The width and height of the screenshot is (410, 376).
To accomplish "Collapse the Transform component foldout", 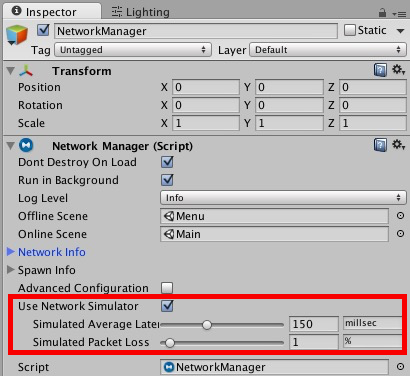I will pos(11,71).
